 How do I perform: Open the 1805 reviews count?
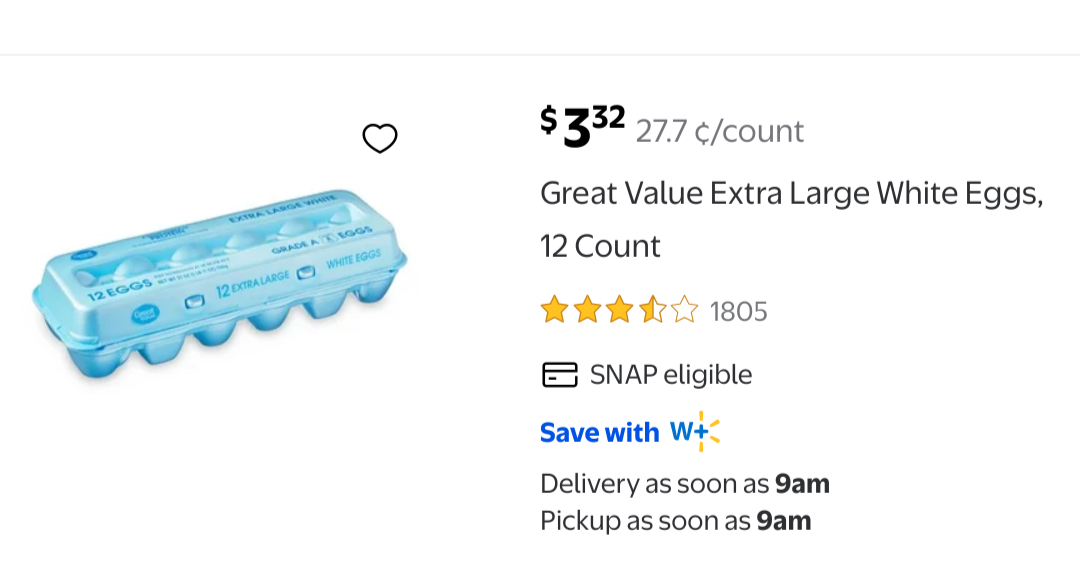pyautogui.click(x=739, y=312)
